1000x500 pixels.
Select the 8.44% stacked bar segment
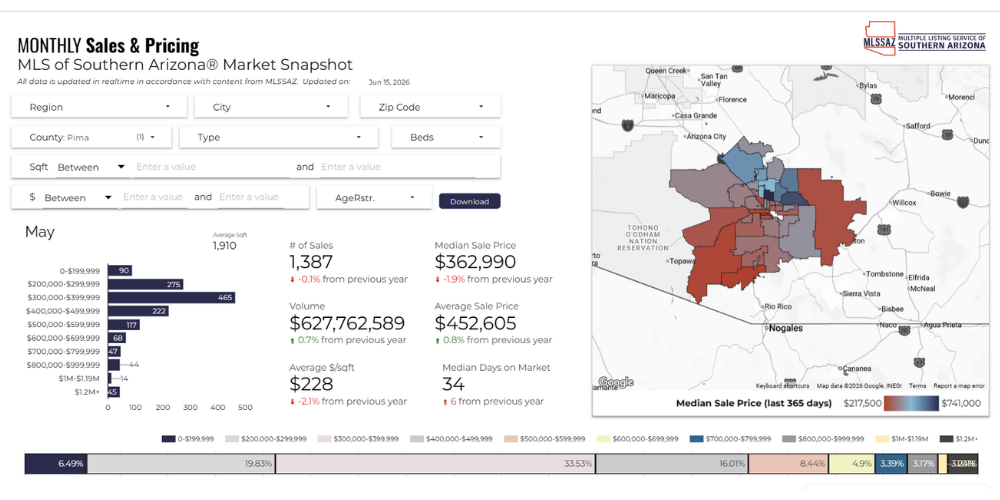pos(788,464)
